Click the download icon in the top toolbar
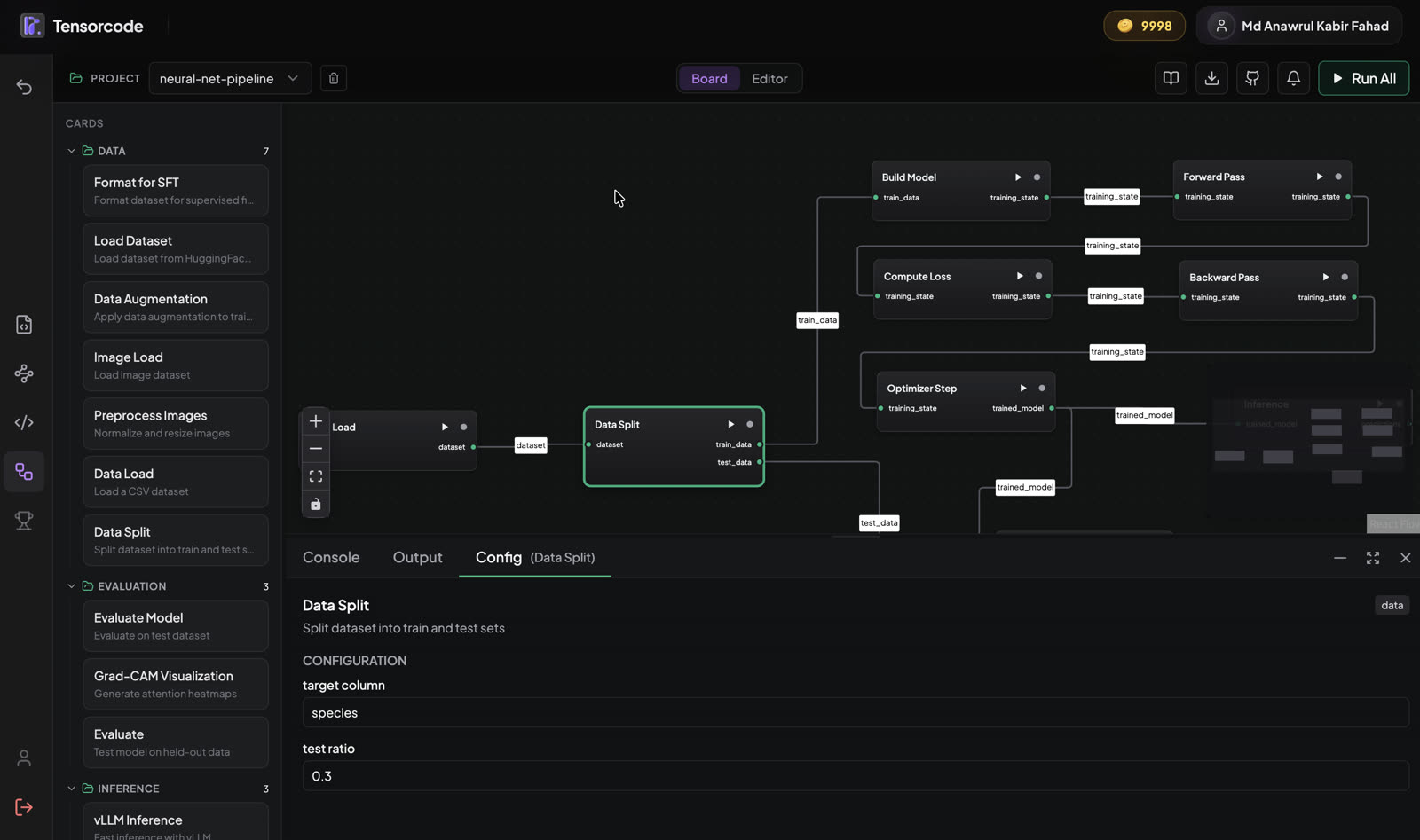 click(1211, 78)
